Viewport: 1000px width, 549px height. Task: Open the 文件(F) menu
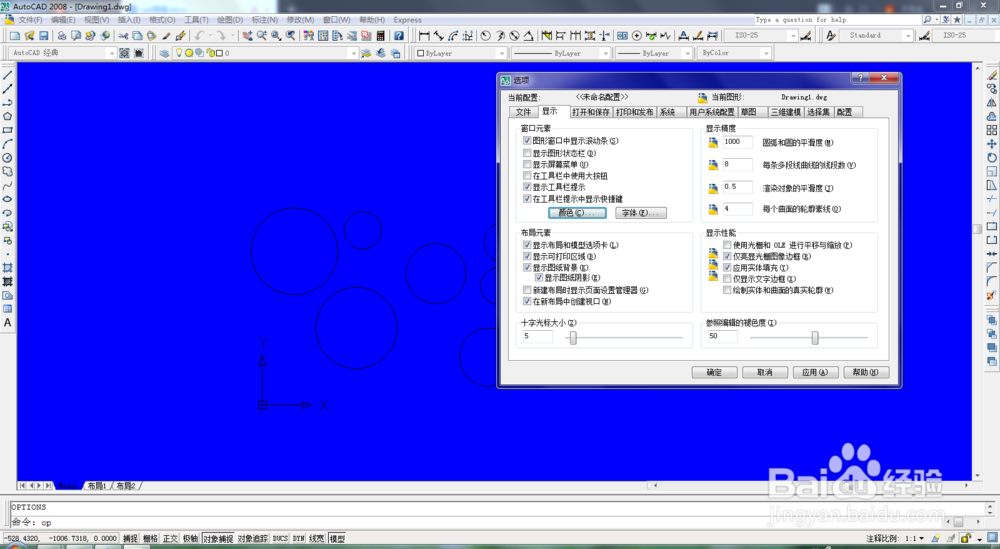31,20
